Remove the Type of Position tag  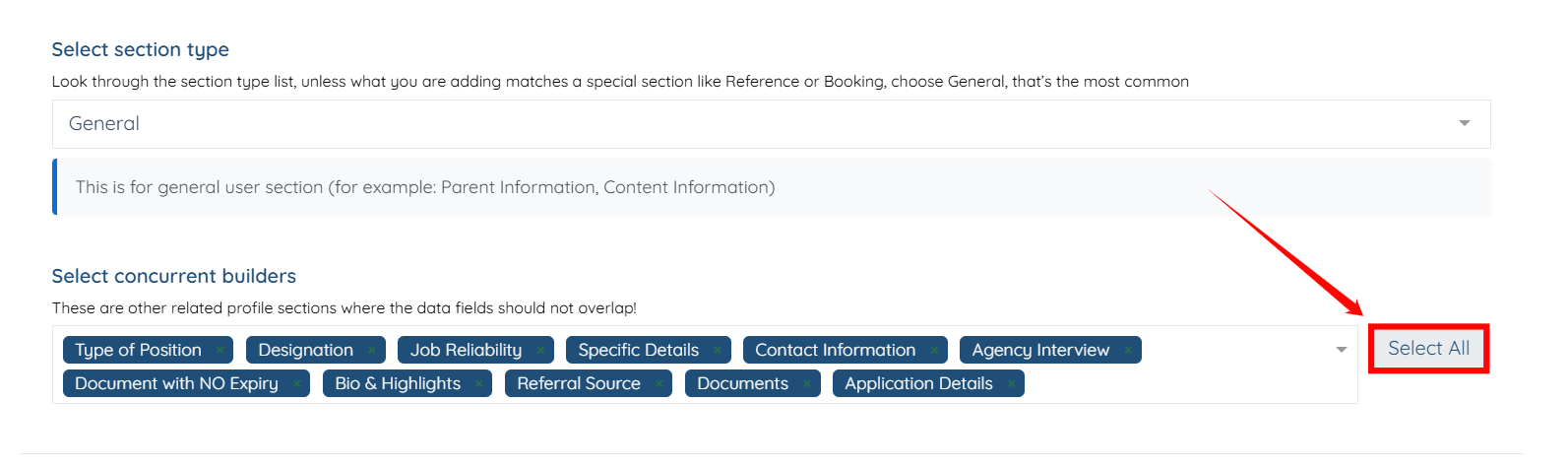click(x=220, y=351)
